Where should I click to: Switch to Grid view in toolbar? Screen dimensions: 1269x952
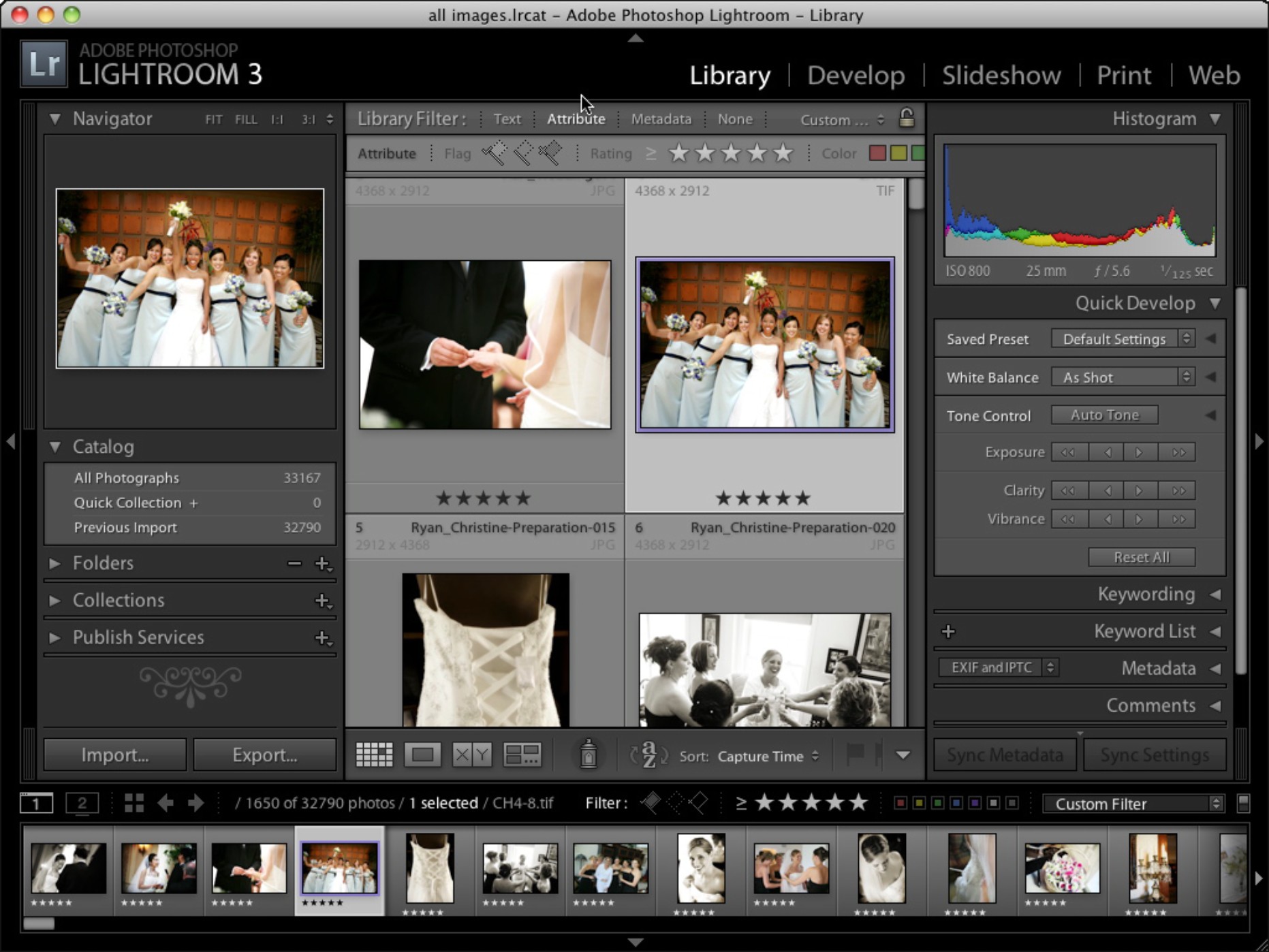click(x=374, y=755)
